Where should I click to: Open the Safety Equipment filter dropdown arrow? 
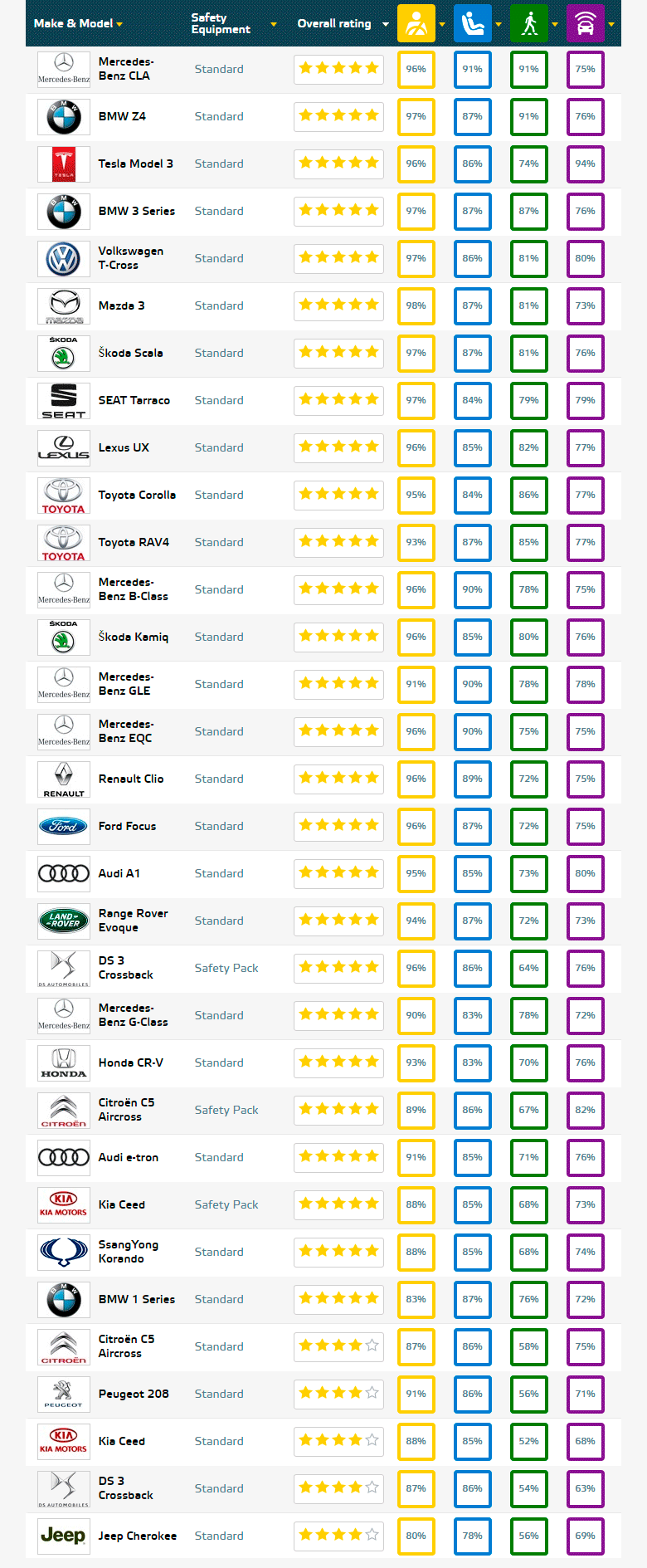[x=274, y=24]
